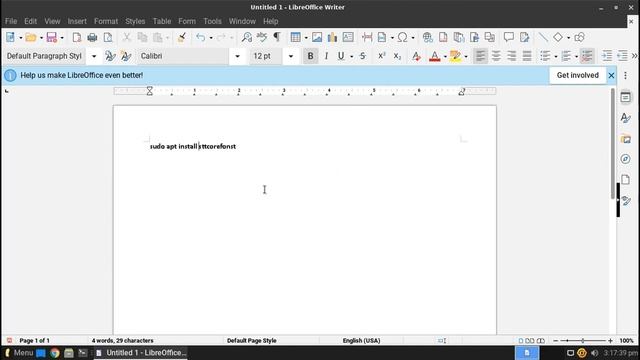640x360 pixels.
Task: Run the spelling check icon
Action: (x=262, y=38)
